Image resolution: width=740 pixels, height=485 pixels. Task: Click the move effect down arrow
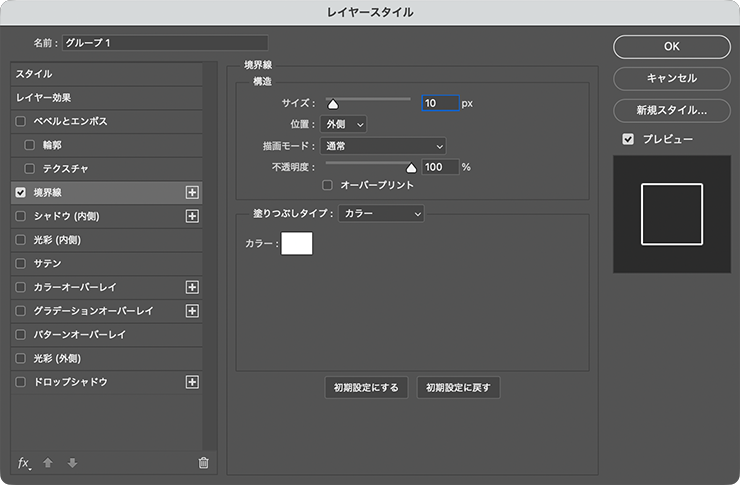(x=72, y=462)
